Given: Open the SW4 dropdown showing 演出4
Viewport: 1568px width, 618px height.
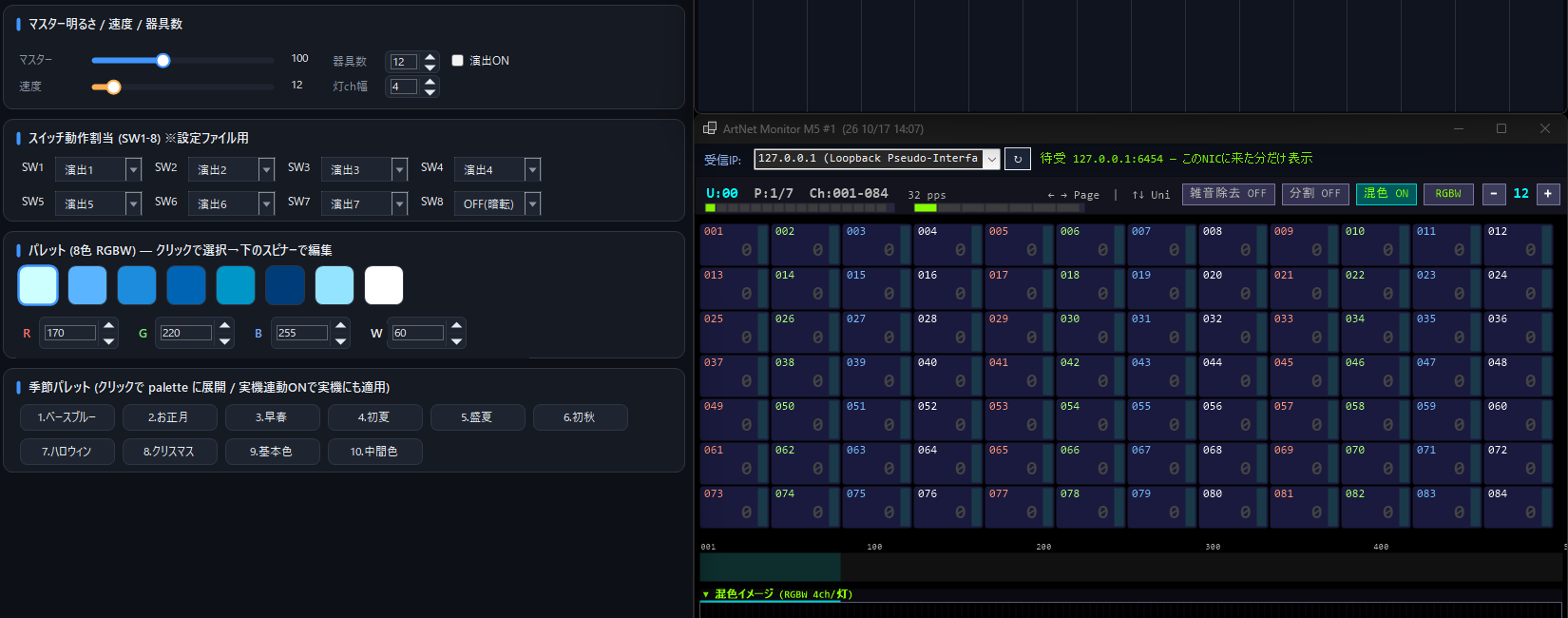Looking at the screenshot, I should 497,169.
